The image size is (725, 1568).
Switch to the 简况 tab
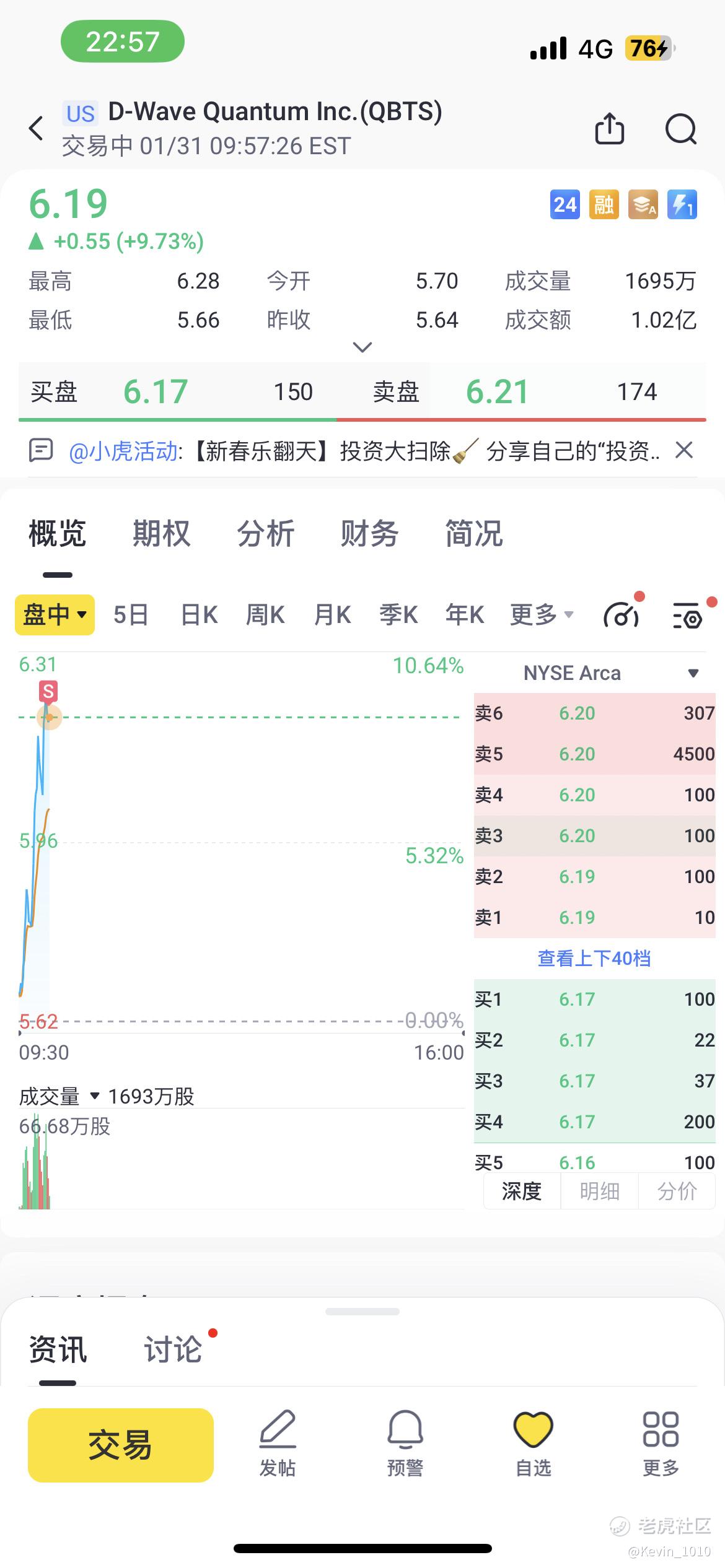click(x=474, y=533)
